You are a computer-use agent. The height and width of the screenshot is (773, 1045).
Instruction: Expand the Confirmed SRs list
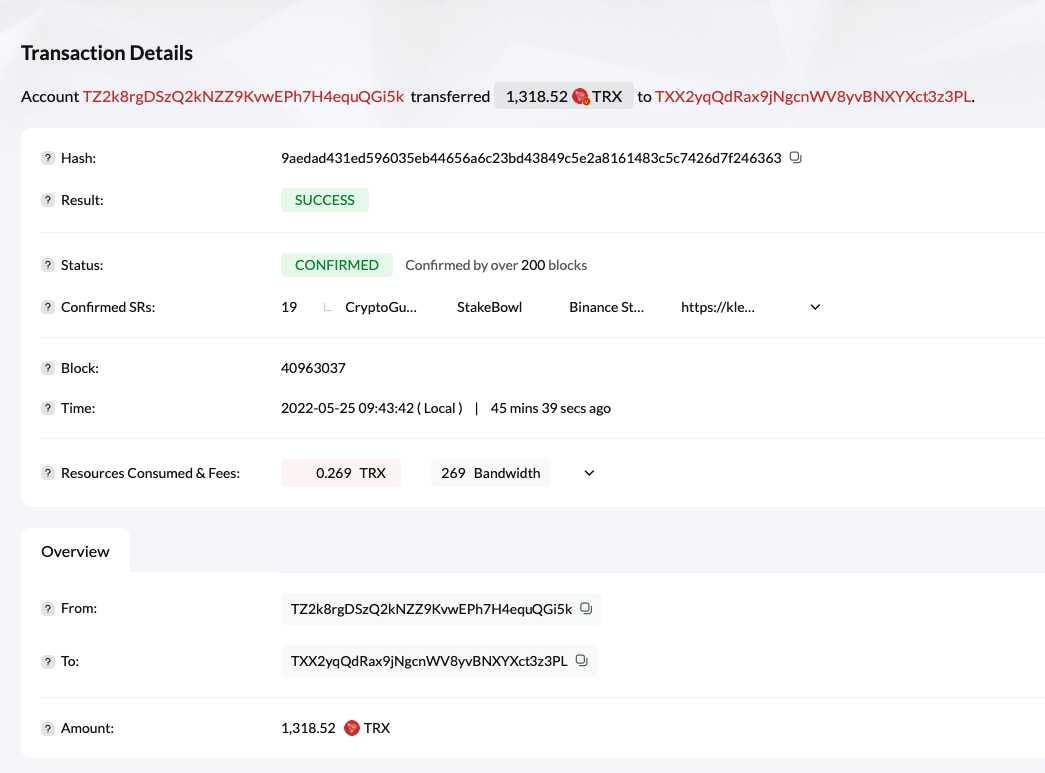pyautogui.click(x=813, y=307)
